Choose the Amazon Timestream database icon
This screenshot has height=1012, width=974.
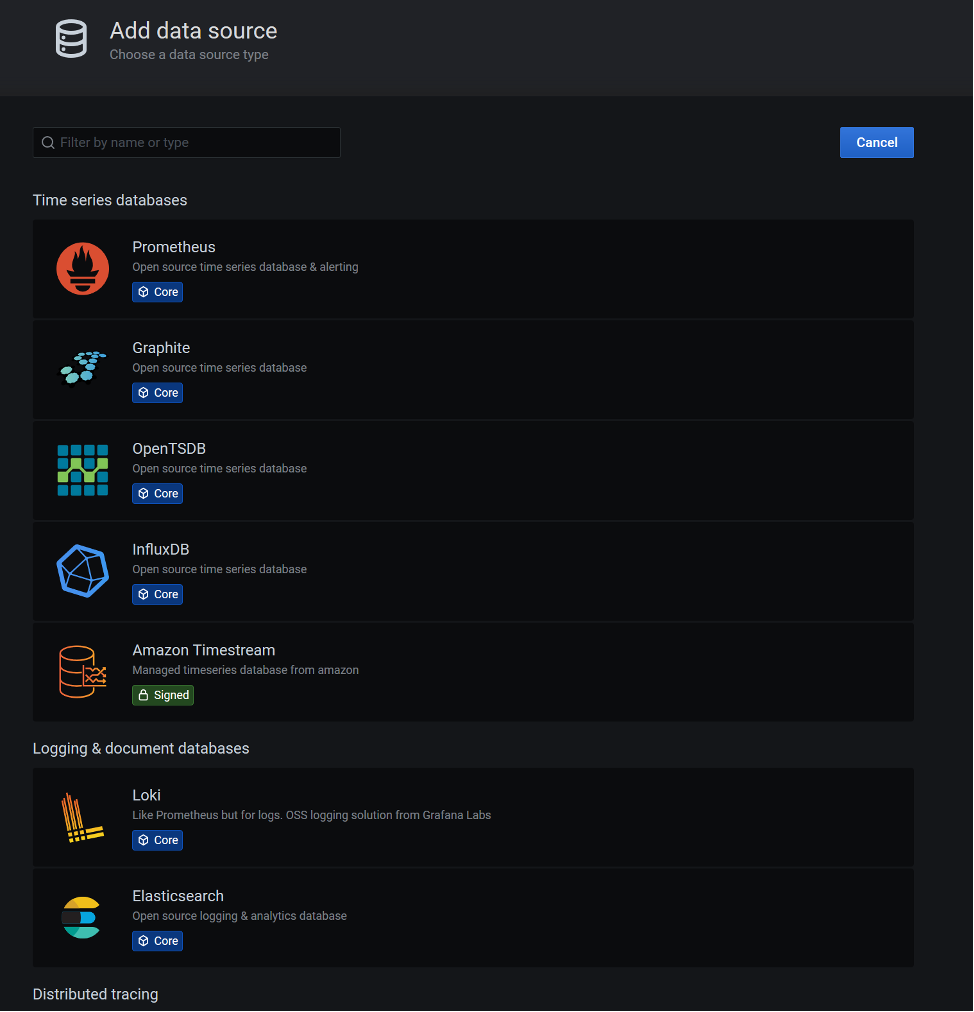pyautogui.click(x=83, y=672)
